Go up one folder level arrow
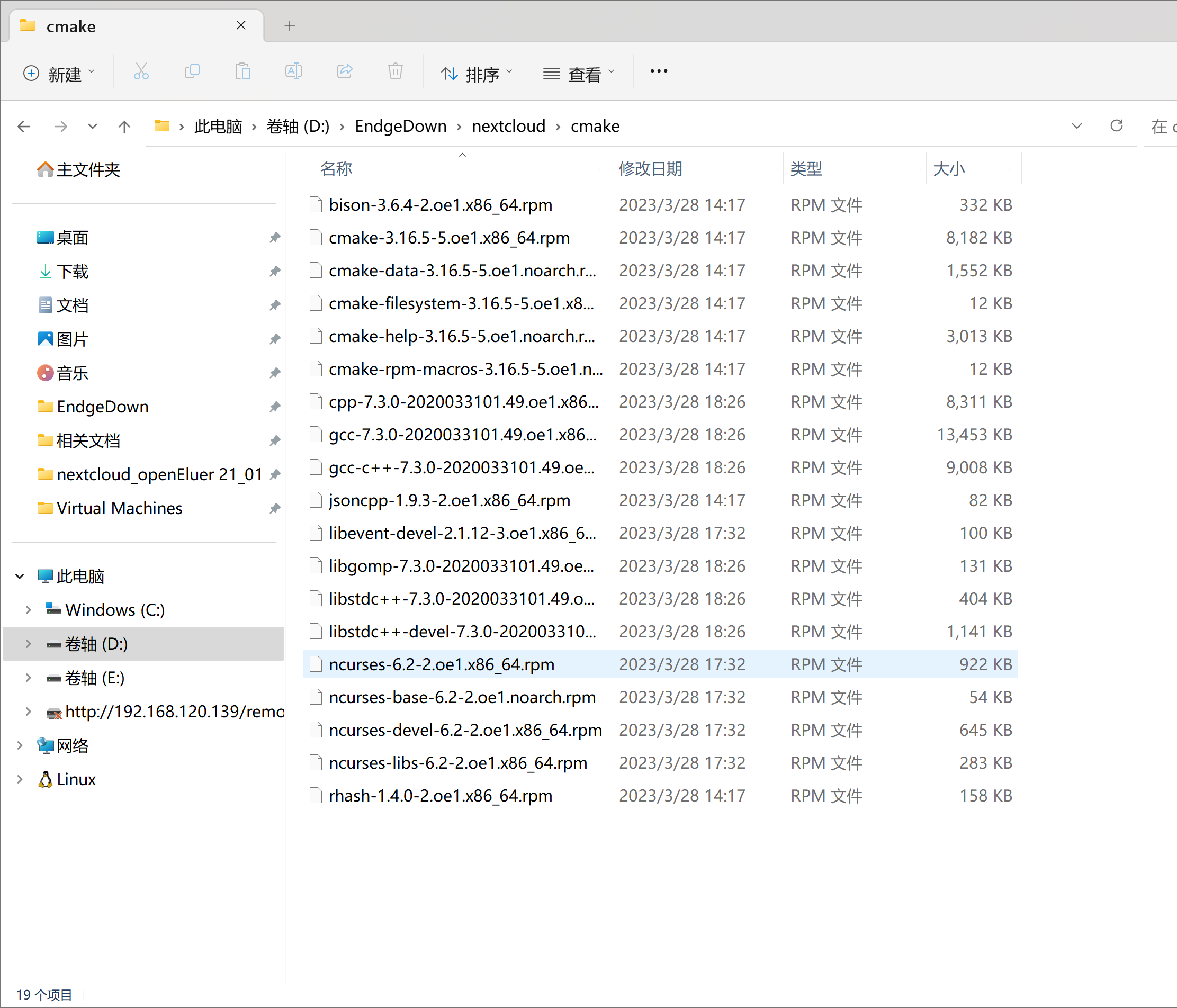 (x=124, y=126)
